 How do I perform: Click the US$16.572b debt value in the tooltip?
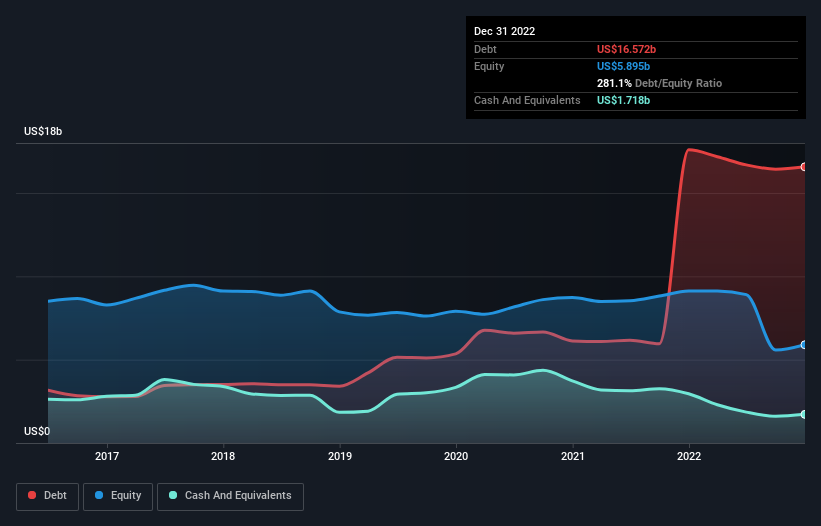[x=626, y=49]
